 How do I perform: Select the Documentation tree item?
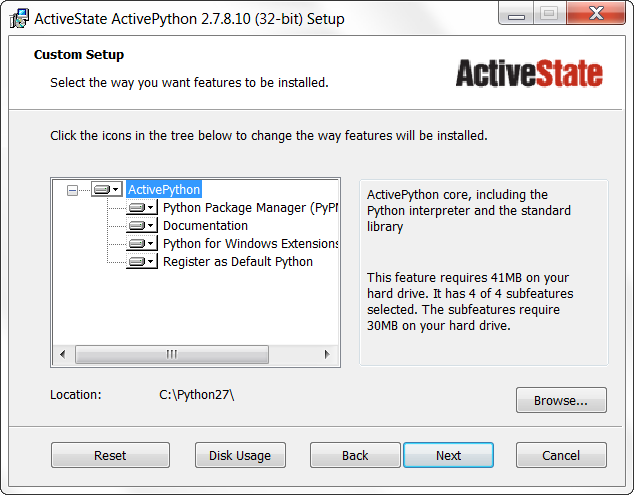click(205, 226)
